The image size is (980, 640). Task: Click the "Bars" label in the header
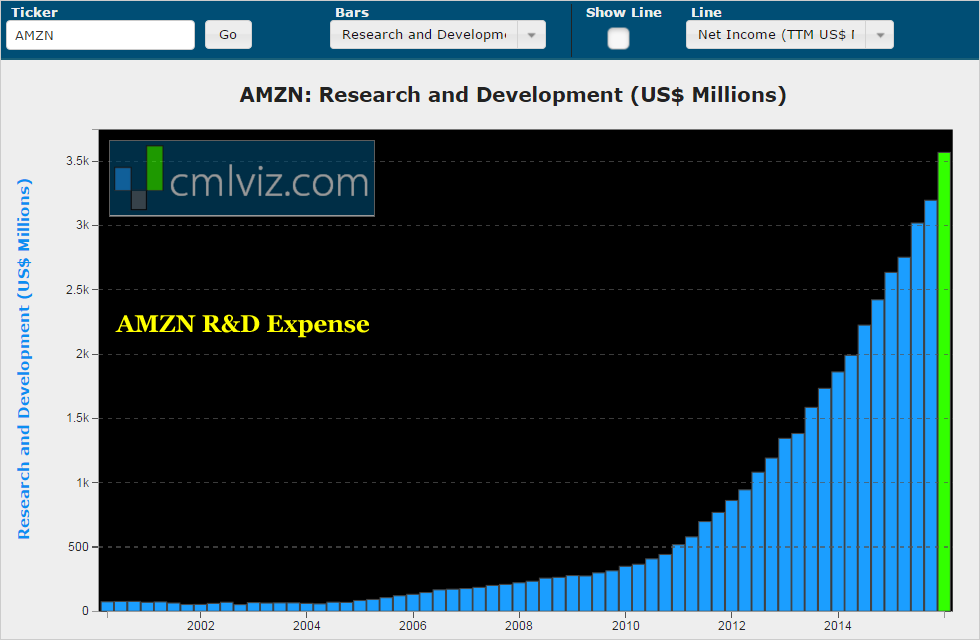coord(352,12)
